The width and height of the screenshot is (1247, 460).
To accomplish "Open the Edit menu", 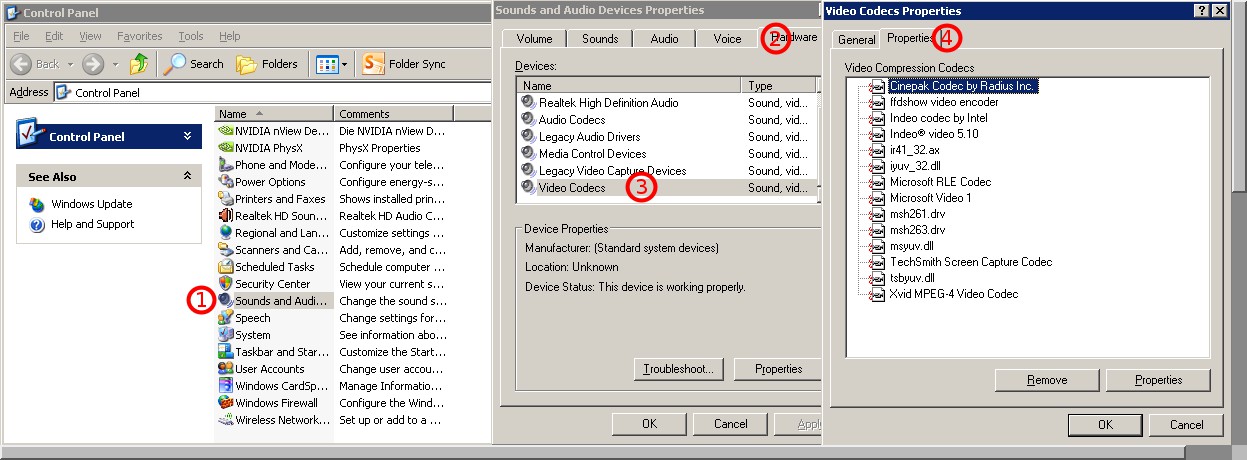I will pyautogui.click(x=54, y=36).
